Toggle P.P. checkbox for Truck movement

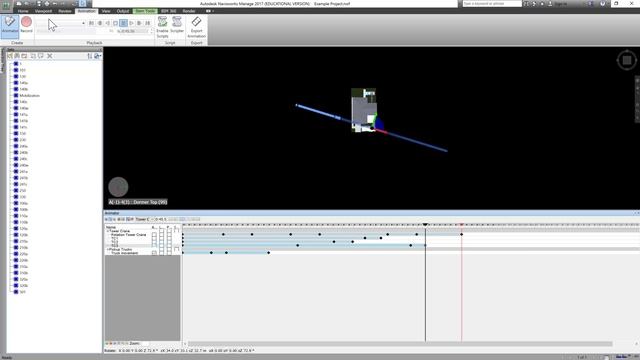[x=169, y=253]
